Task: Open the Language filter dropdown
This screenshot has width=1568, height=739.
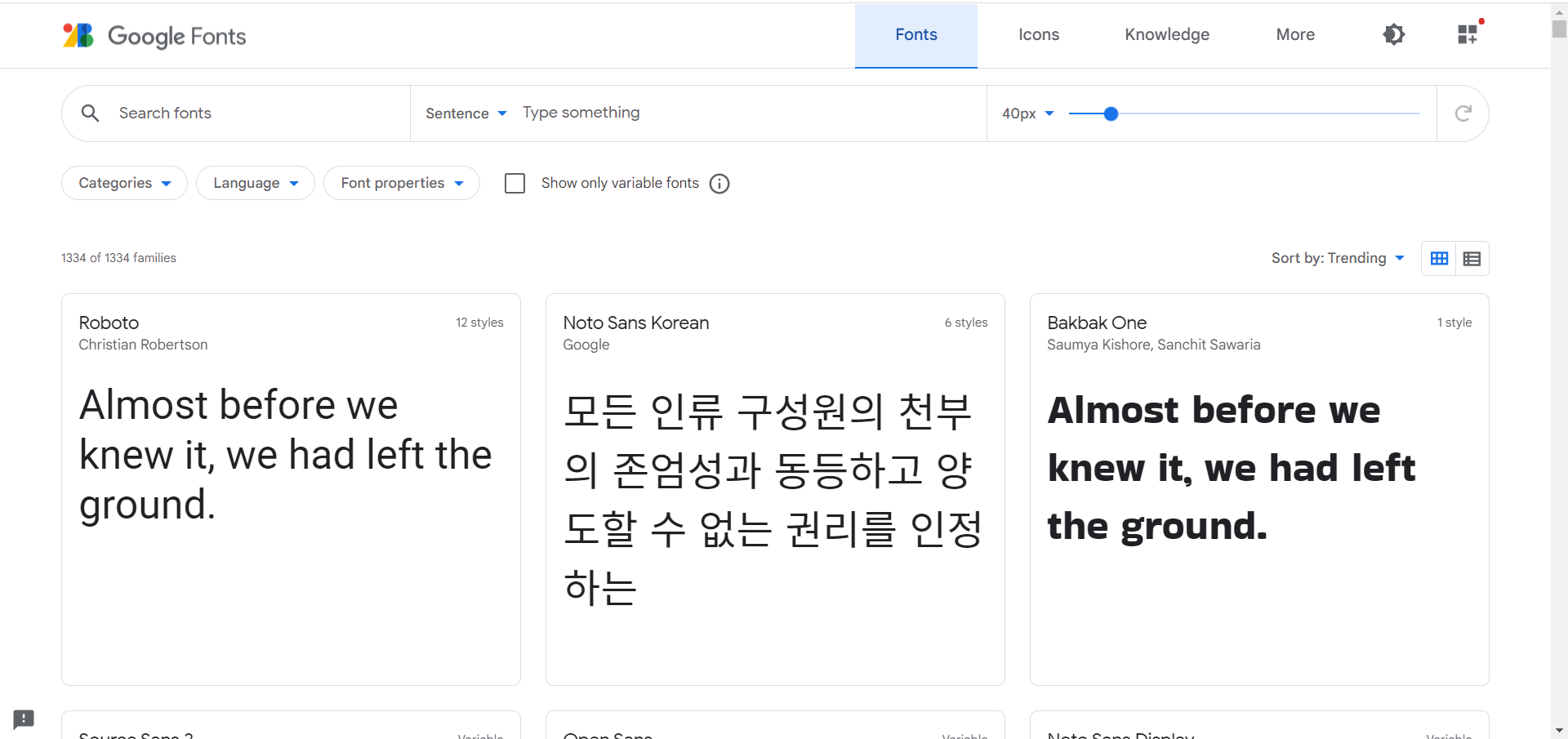Action: (256, 183)
